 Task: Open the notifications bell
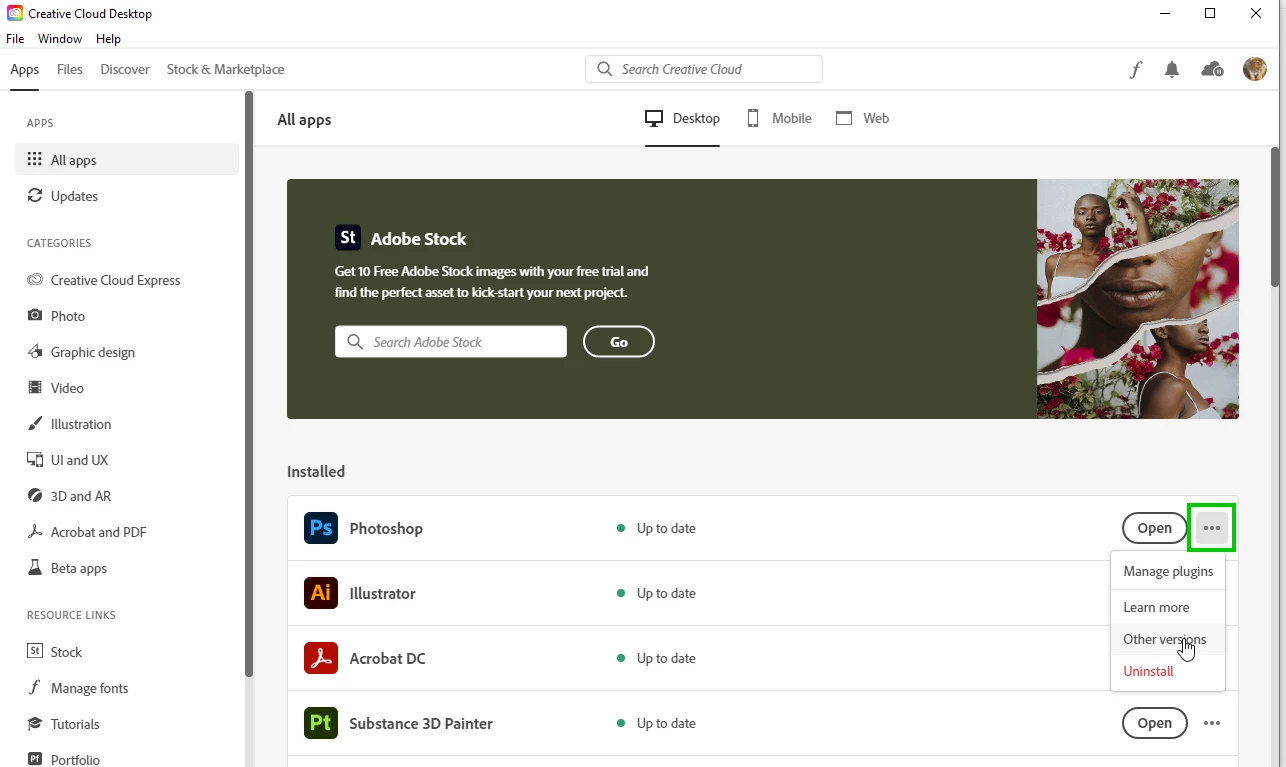pos(1172,69)
